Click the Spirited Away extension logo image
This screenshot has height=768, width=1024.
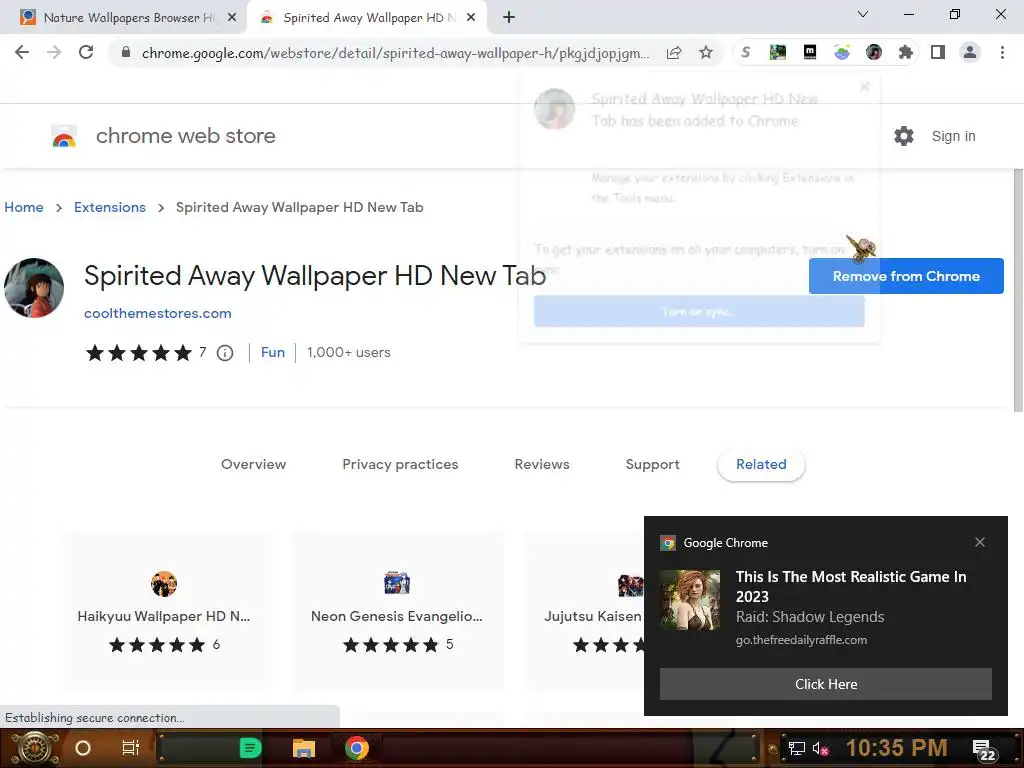tap(34, 288)
